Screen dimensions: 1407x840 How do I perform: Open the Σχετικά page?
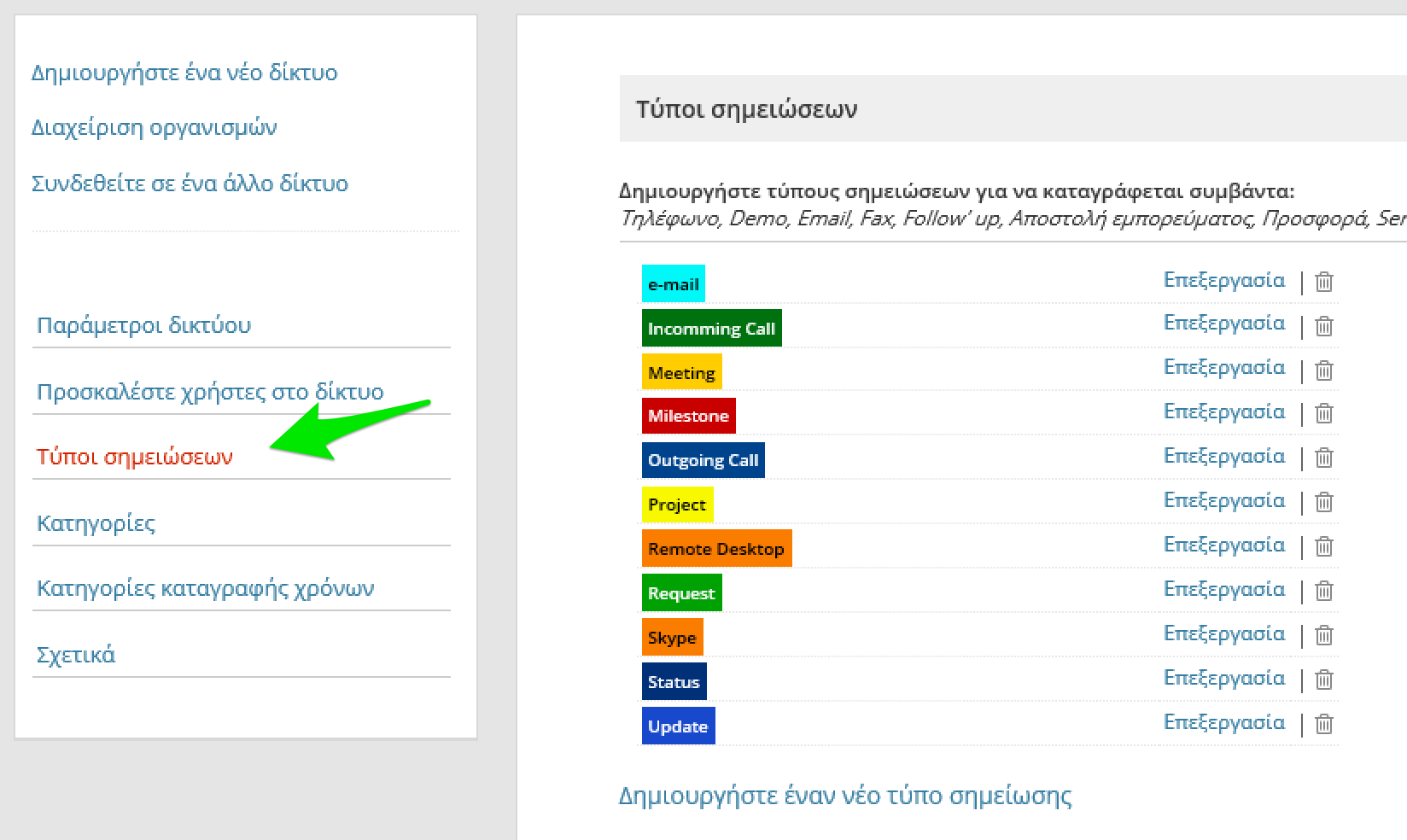(75, 655)
